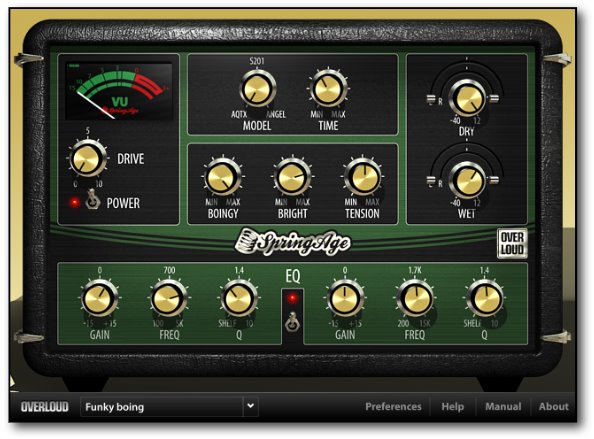The image size is (594, 439).
Task: Click the high band FREQ knob at 1.7K
Action: click(x=415, y=298)
